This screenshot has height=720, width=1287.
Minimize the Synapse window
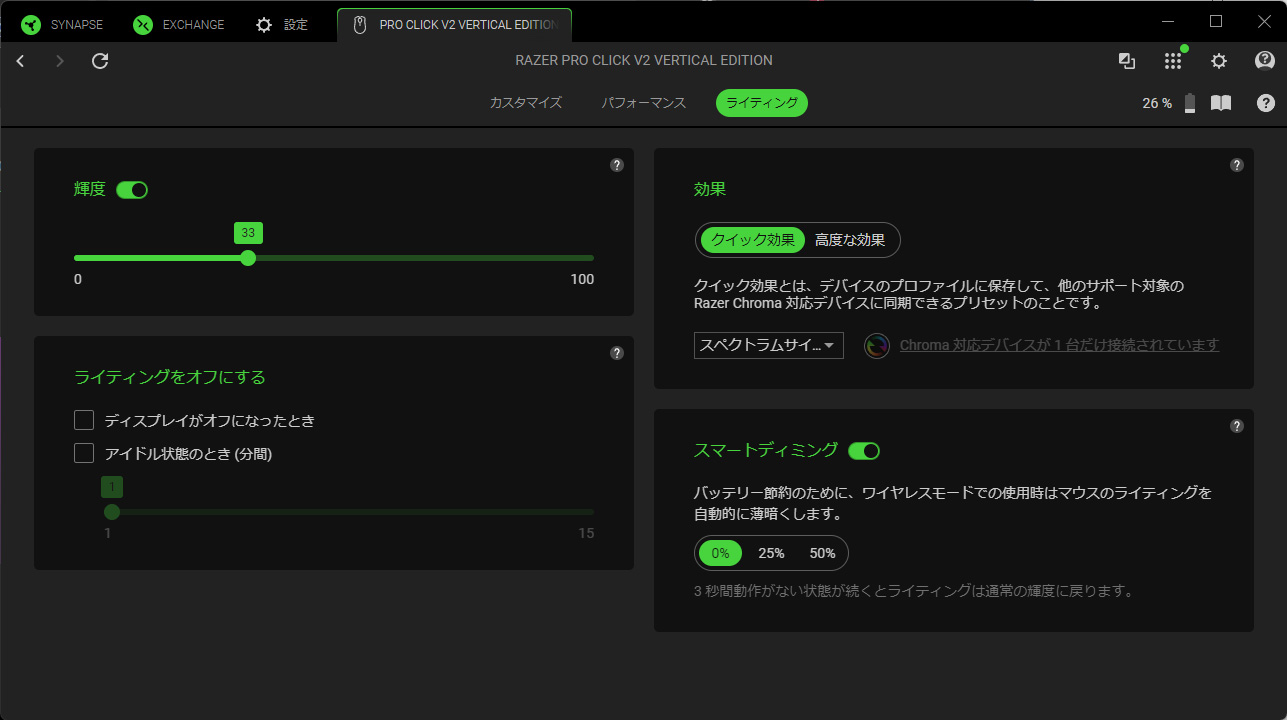(x=1169, y=21)
